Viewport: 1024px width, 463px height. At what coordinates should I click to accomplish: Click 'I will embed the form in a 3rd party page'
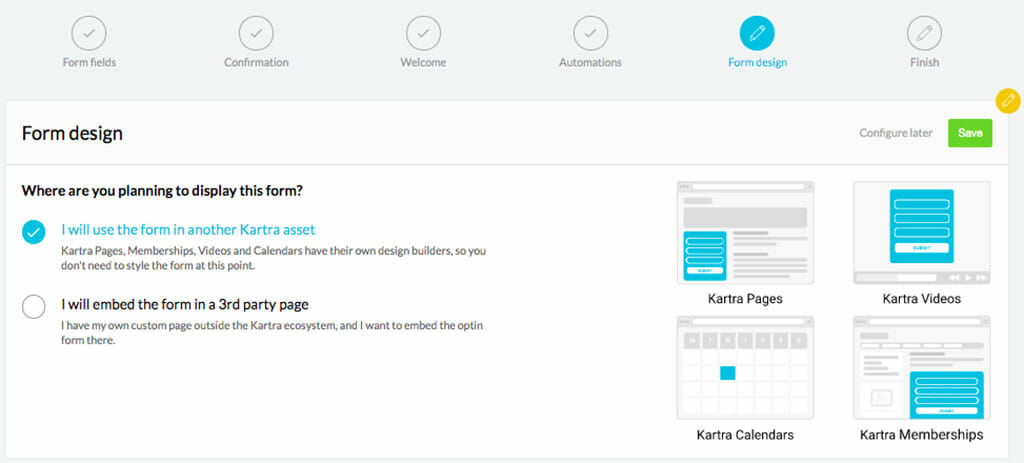[185, 304]
